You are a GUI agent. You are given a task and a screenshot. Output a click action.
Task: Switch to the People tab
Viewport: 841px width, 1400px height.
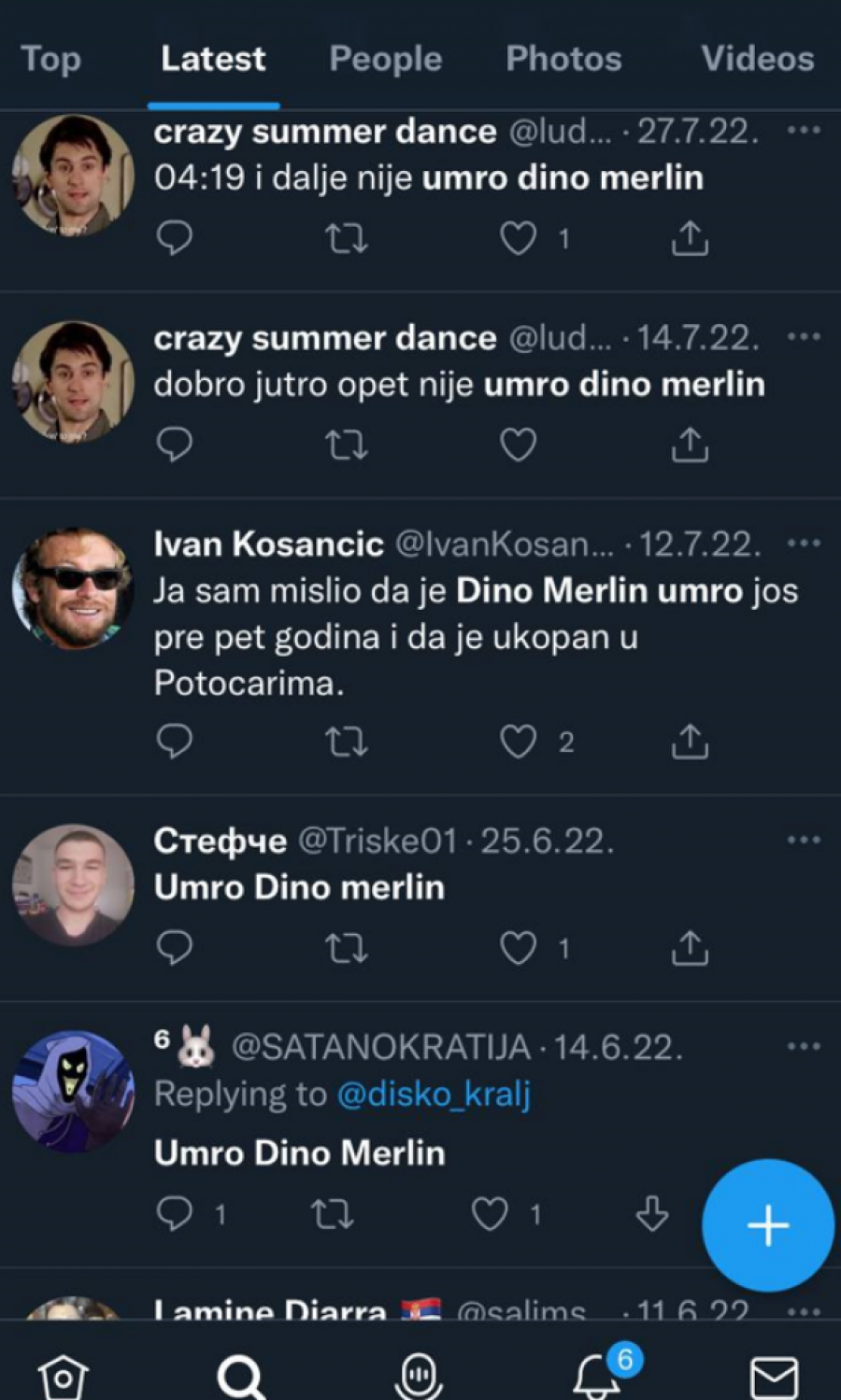coord(385,59)
